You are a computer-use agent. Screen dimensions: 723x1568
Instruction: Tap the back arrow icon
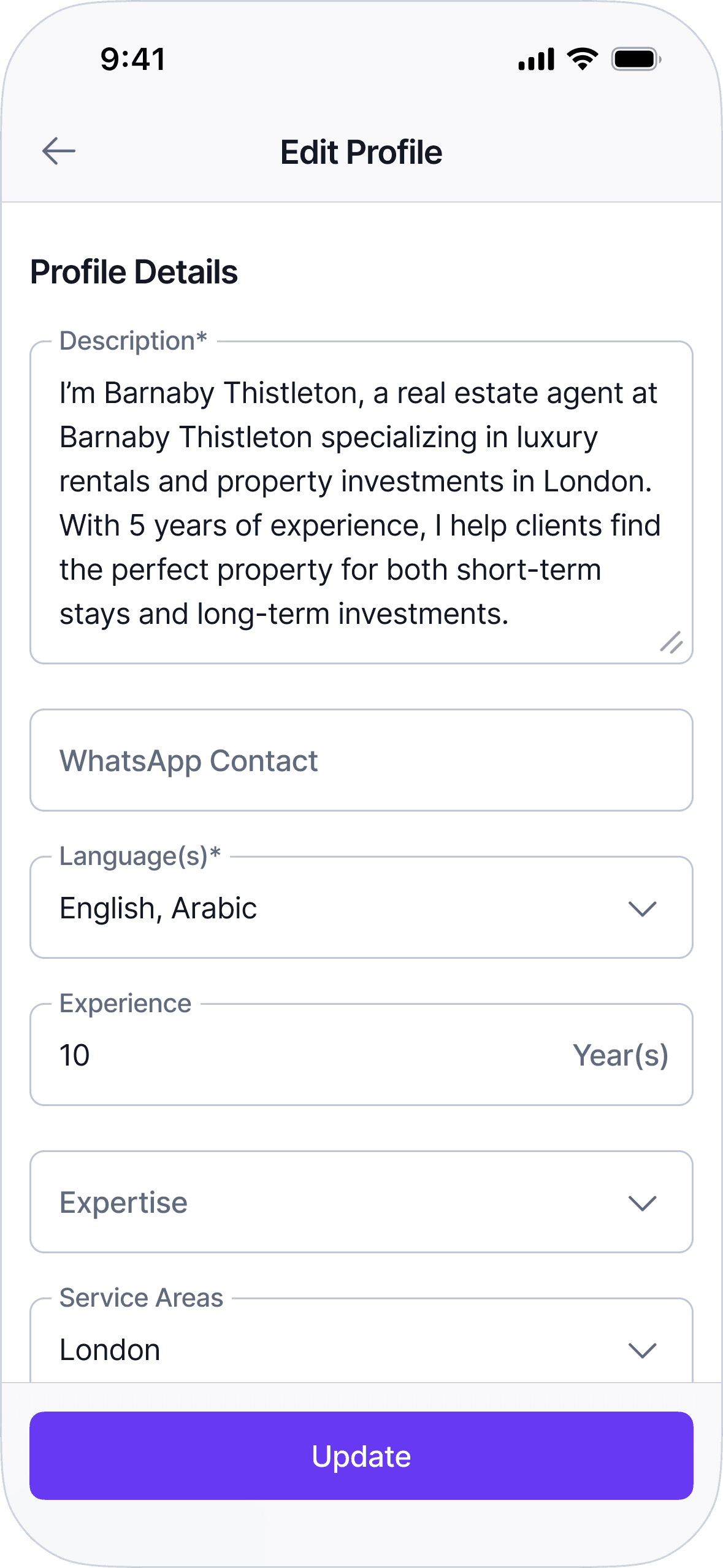coord(59,152)
